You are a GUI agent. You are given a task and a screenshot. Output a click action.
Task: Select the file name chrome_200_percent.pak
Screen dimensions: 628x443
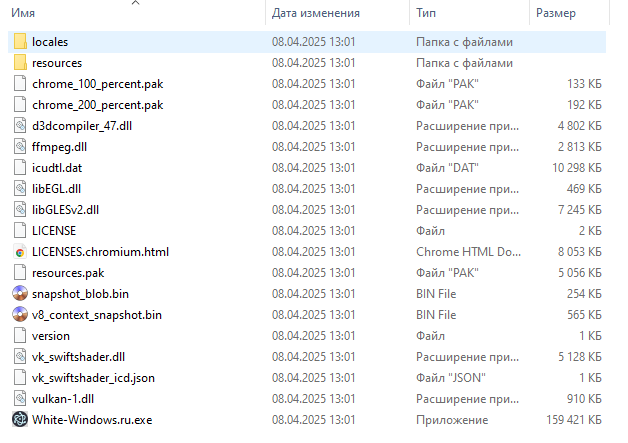(x=98, y=105)
